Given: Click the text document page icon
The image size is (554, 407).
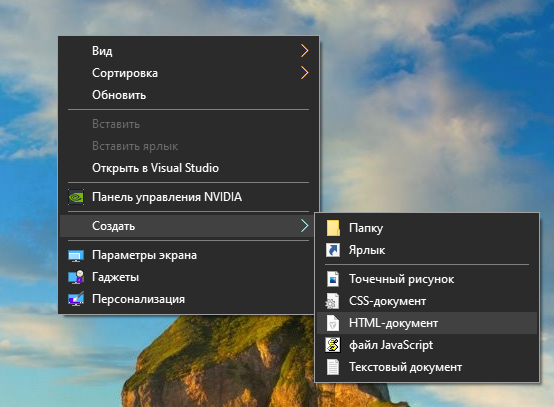Looking at the screenshot, I should pos(333,367).
